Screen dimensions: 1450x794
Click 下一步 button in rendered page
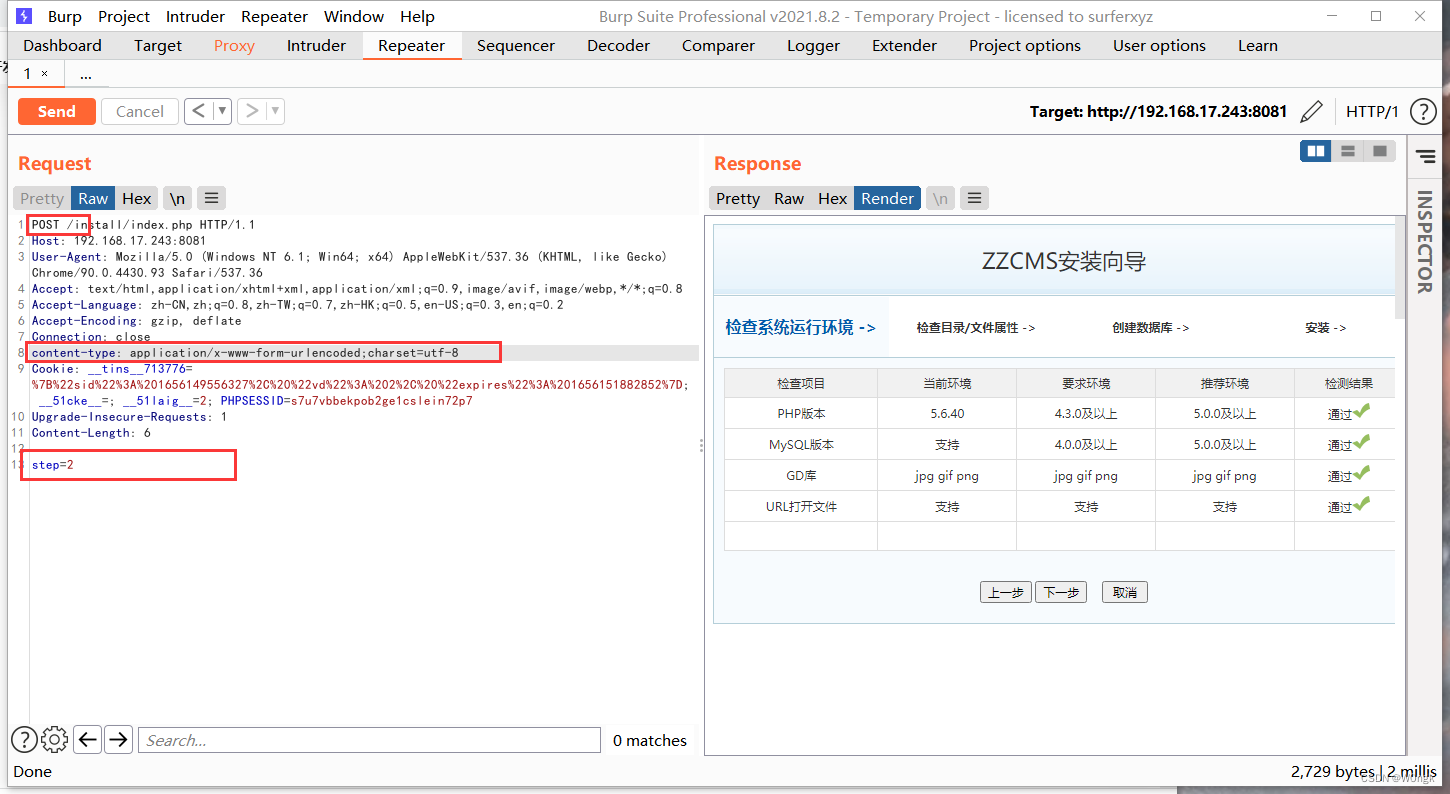1061,592
